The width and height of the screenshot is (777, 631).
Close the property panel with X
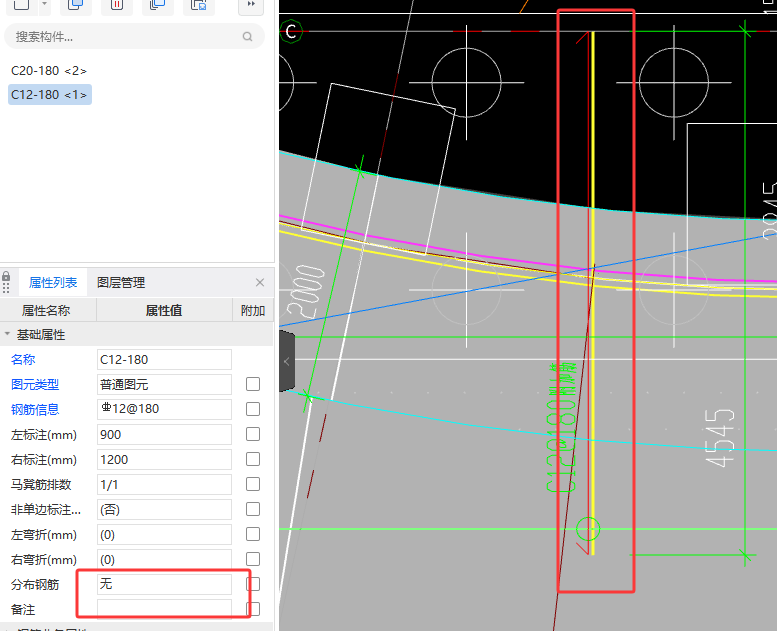pos(260,282)
